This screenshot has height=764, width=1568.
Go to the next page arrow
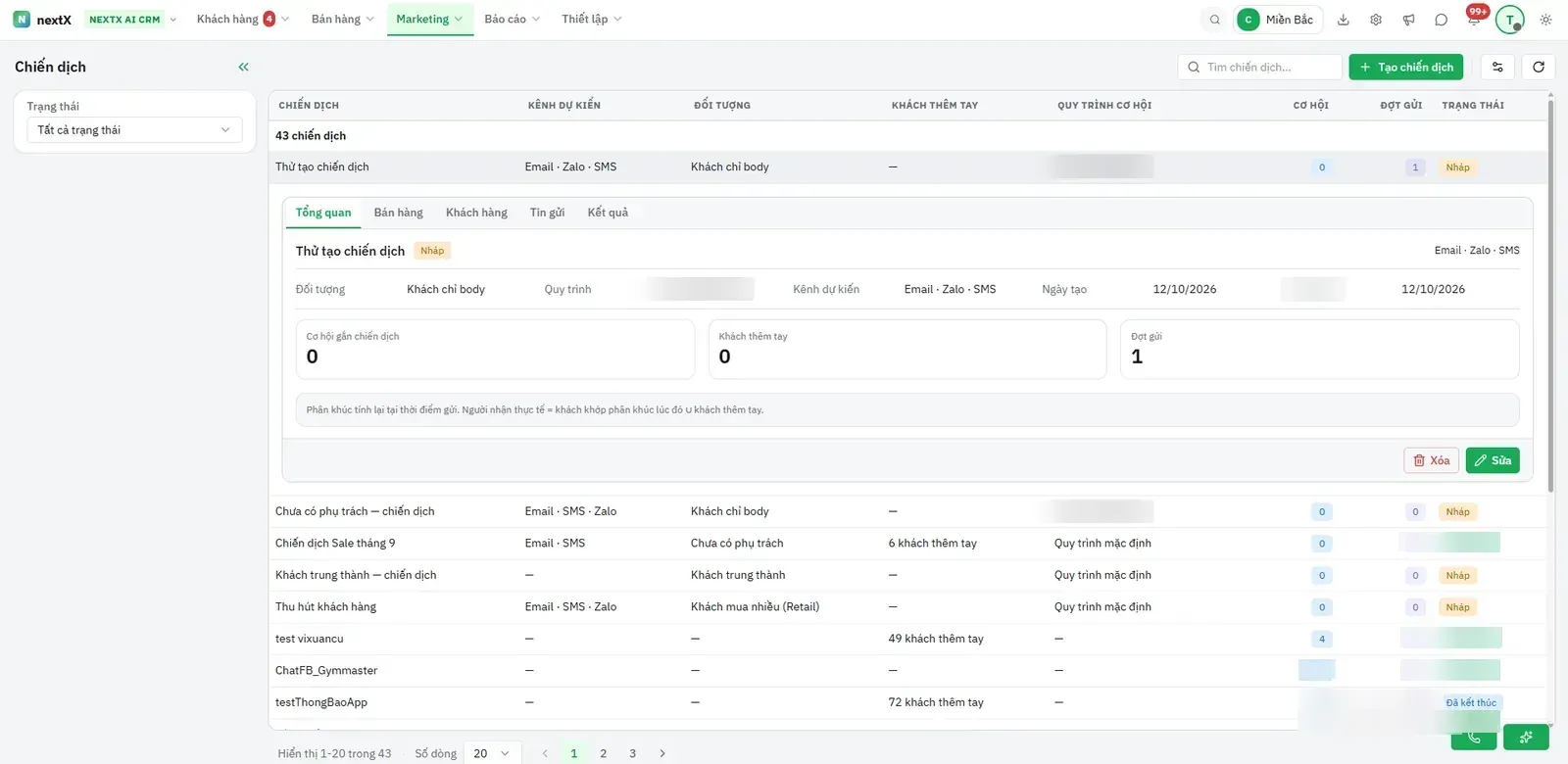[662, 753]
